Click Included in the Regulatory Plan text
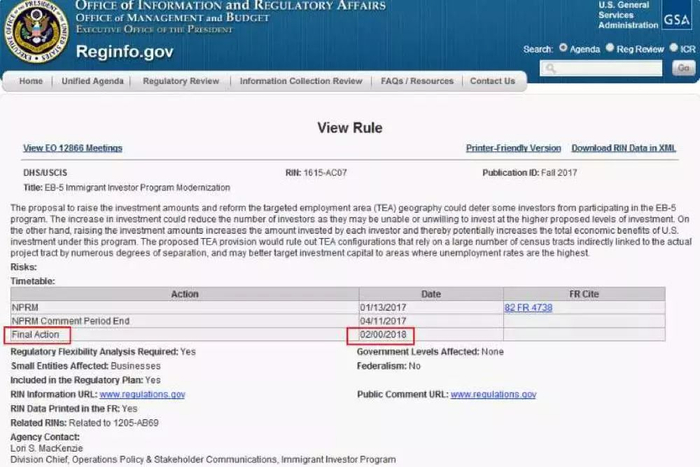The image size is (700, 467). [x=86, y=380]
